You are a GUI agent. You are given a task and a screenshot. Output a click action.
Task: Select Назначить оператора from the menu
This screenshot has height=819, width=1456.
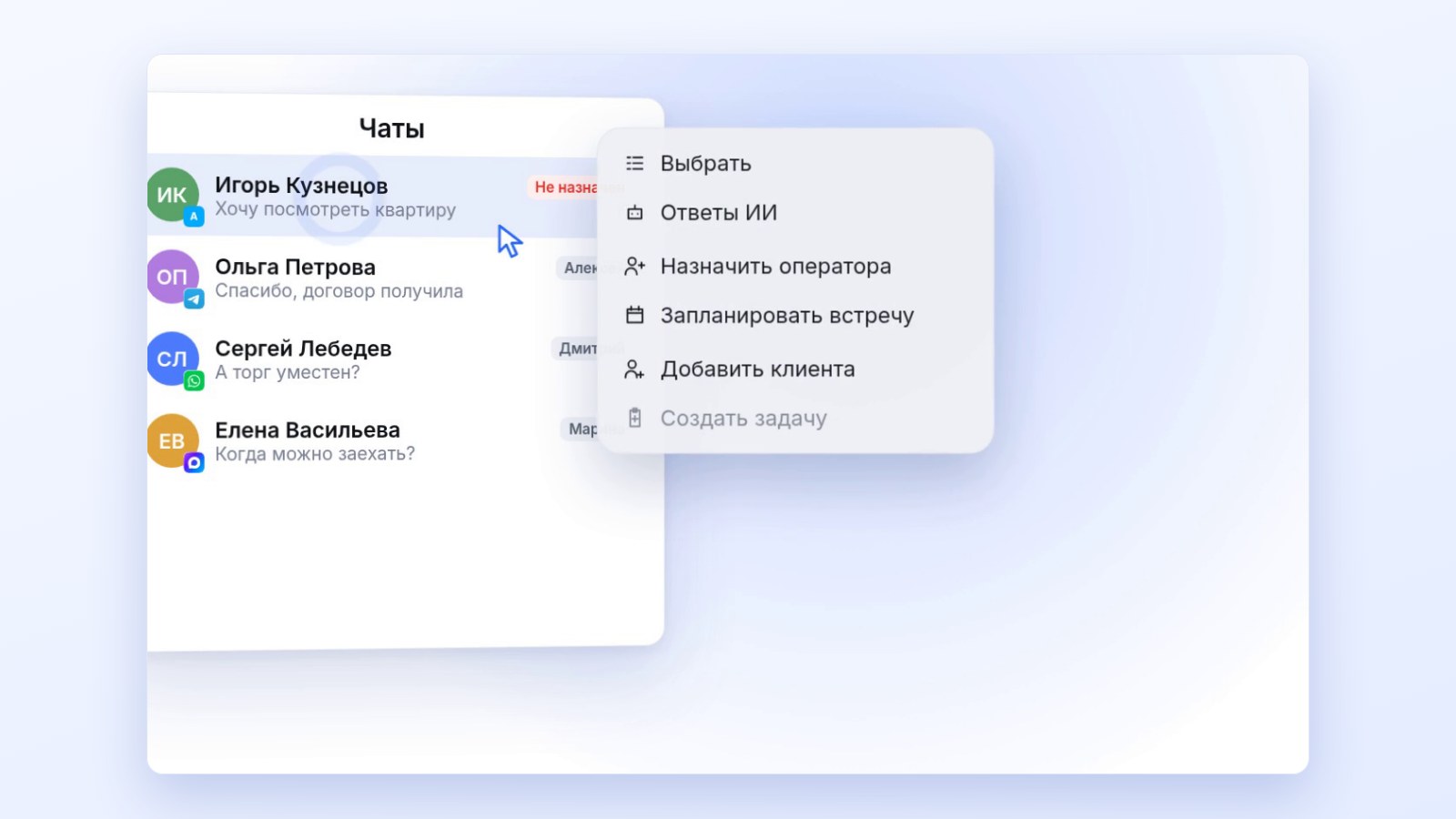794,266
